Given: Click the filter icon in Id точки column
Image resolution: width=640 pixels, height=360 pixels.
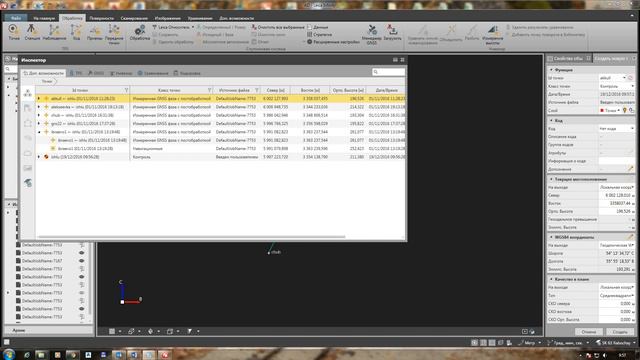Looking at the screenshot, I should tap(126, 90).
